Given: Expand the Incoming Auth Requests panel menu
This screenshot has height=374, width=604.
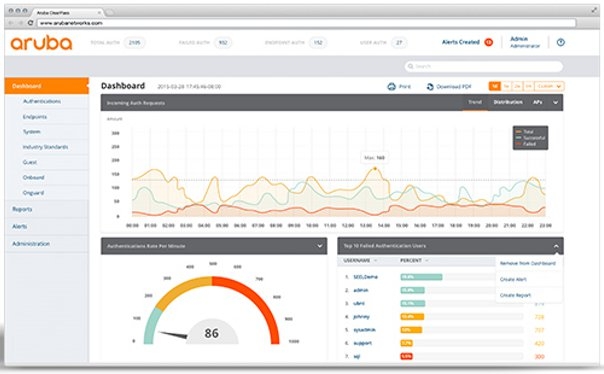Looking at the screenshot, I should (555, 102).
